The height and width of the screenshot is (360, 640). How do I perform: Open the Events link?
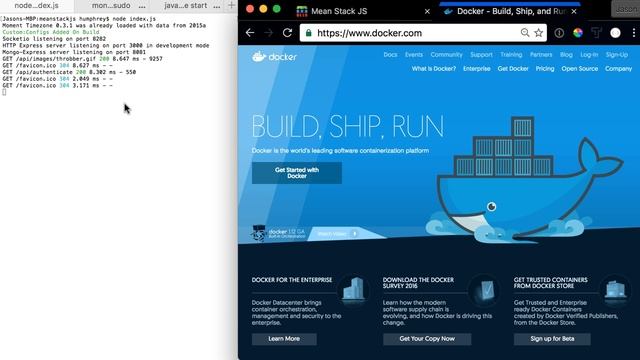(414, 55)
